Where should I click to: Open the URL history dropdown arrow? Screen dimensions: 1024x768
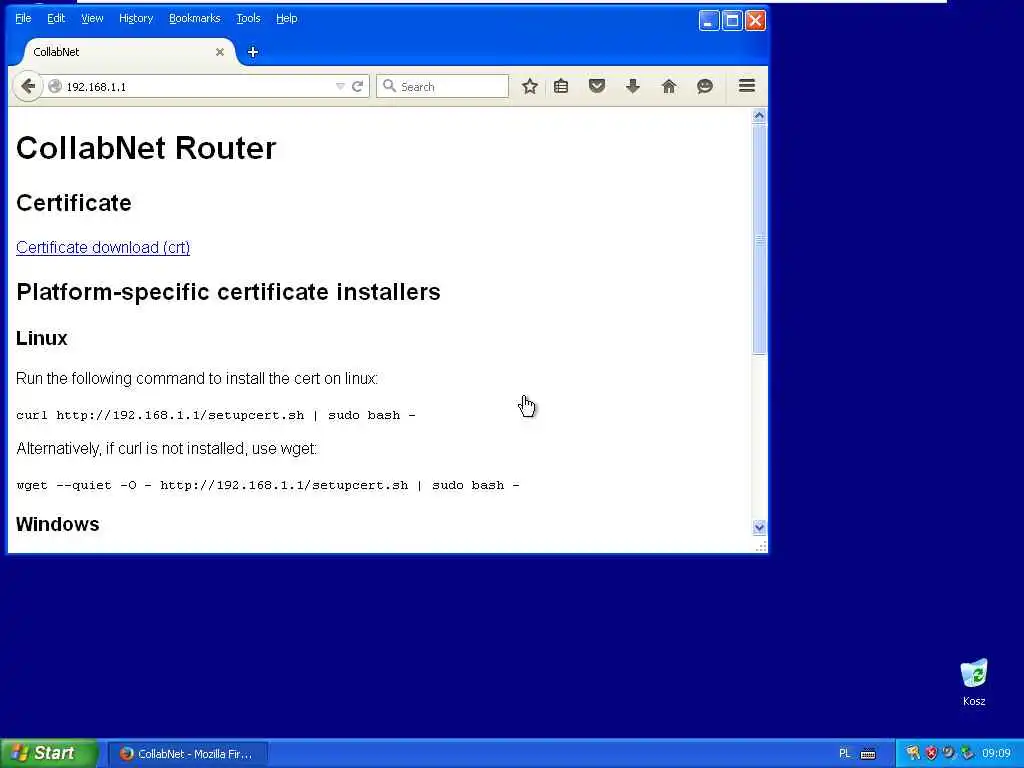pos(340,86)
